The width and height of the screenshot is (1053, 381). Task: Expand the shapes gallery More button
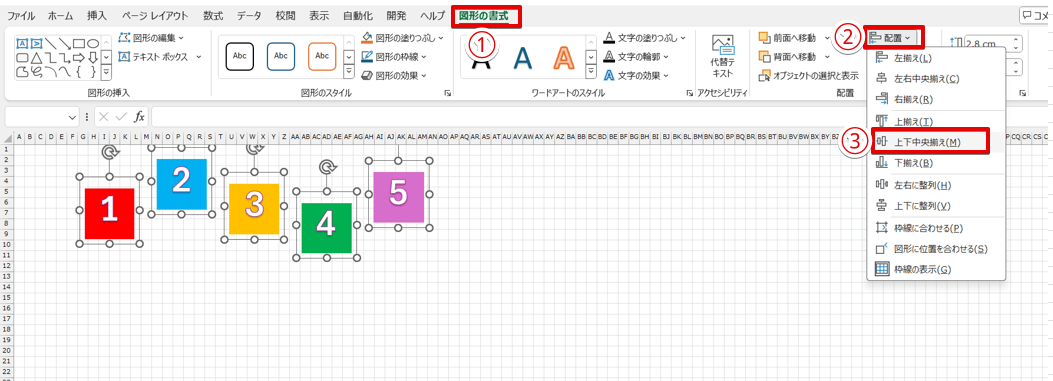(106, 72)
